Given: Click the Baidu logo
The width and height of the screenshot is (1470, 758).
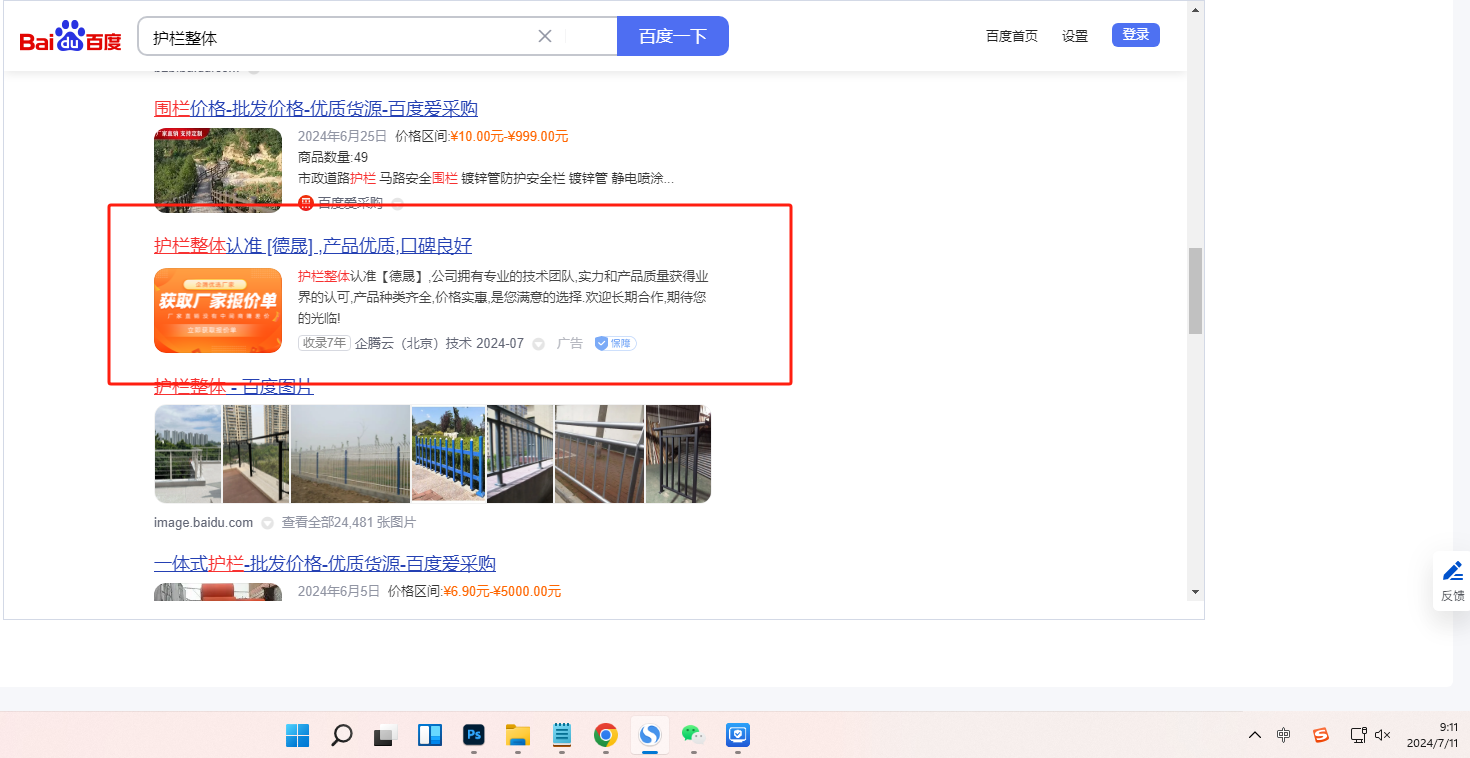Looking at the screenshot, I should [70, 38].
